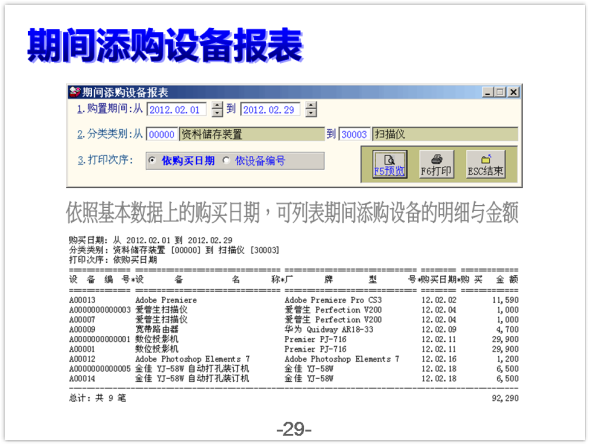Image resolution: width=590 pixels, height=445 pixels.
Task: Click purchase date 12.02.02 in report
Action: [439, 300]
